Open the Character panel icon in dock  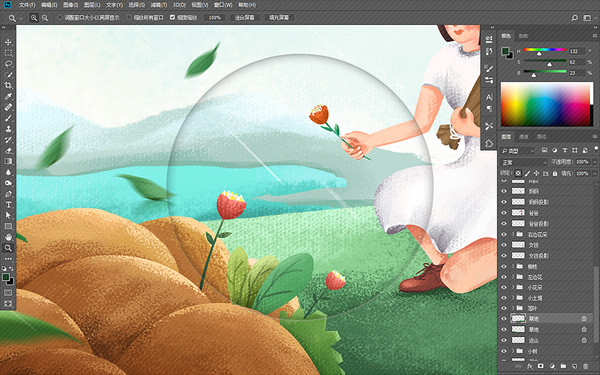click(489, 97)
